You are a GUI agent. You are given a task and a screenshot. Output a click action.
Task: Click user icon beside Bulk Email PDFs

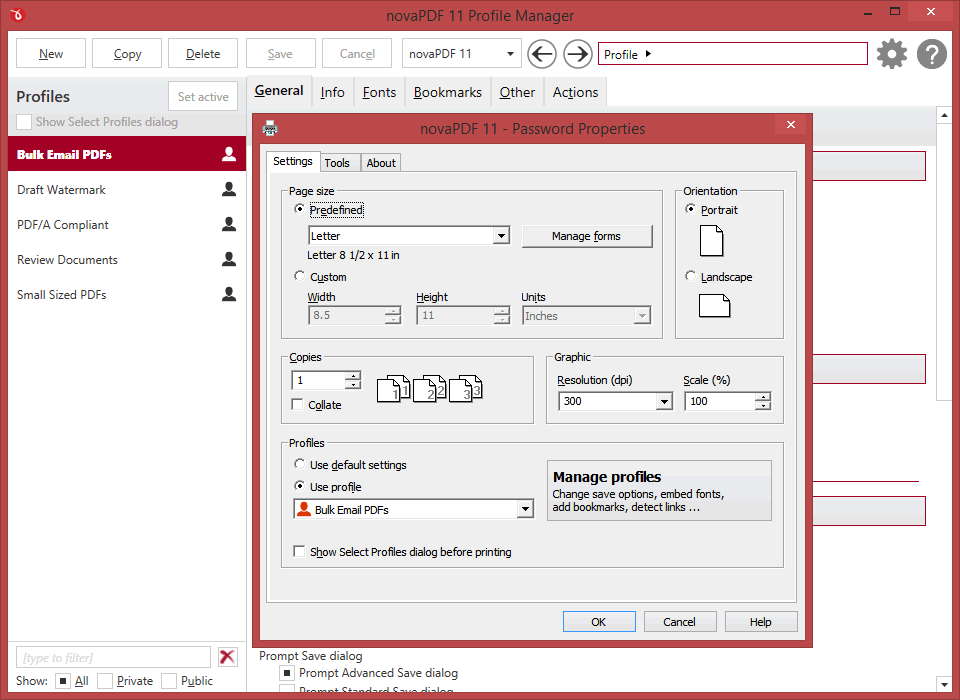[x=228, y=154]
